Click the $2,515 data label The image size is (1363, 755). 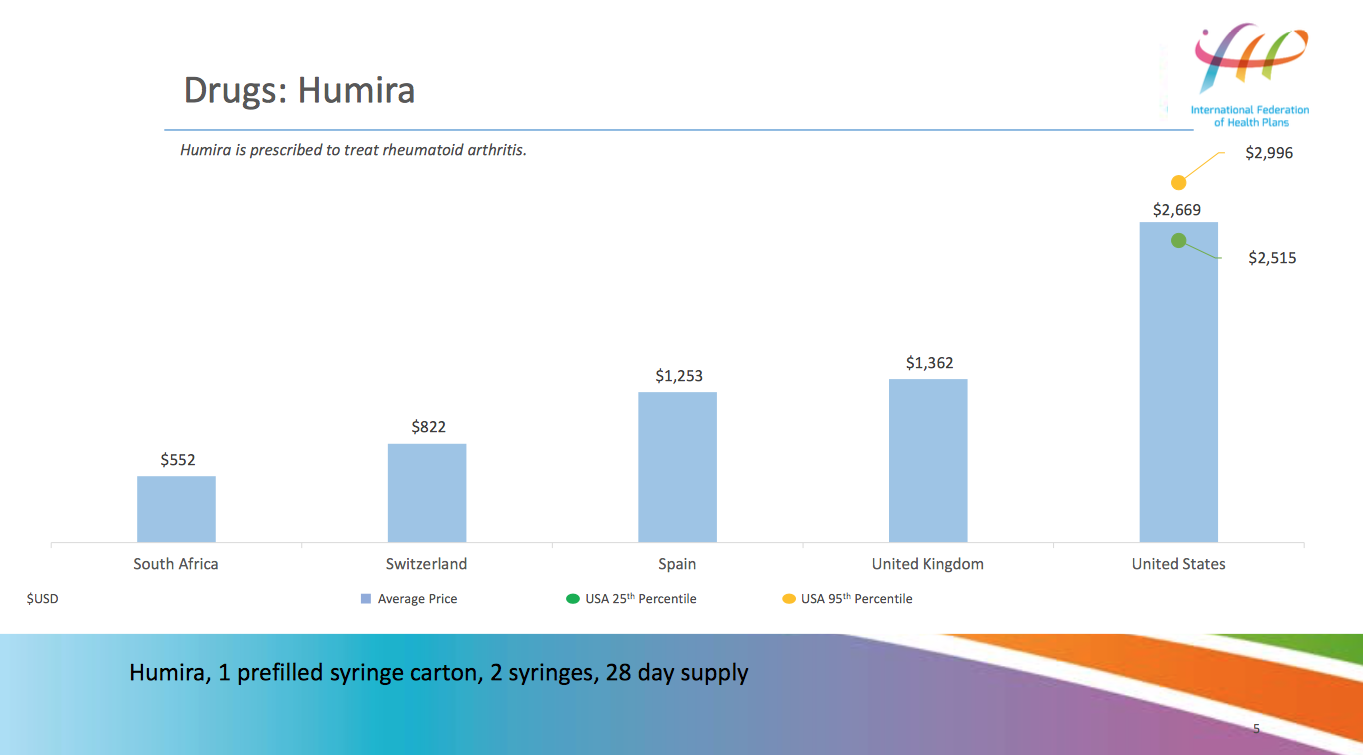1272,258
